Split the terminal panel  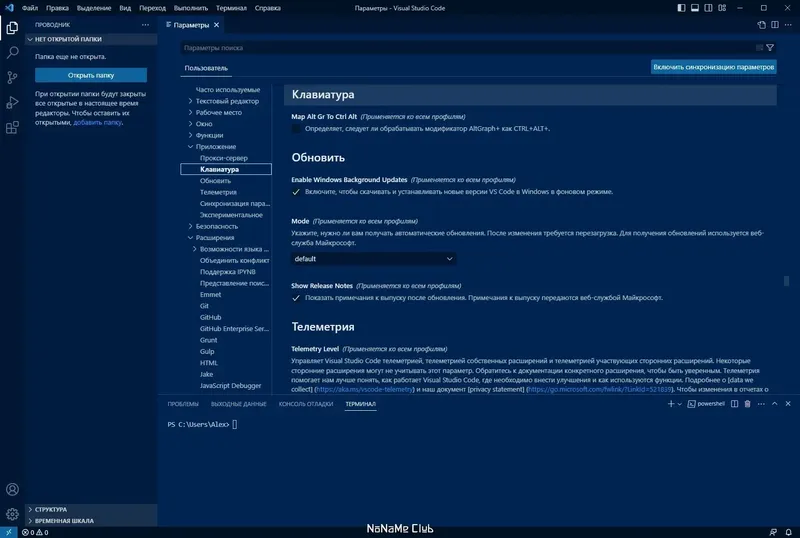point(734,404)
